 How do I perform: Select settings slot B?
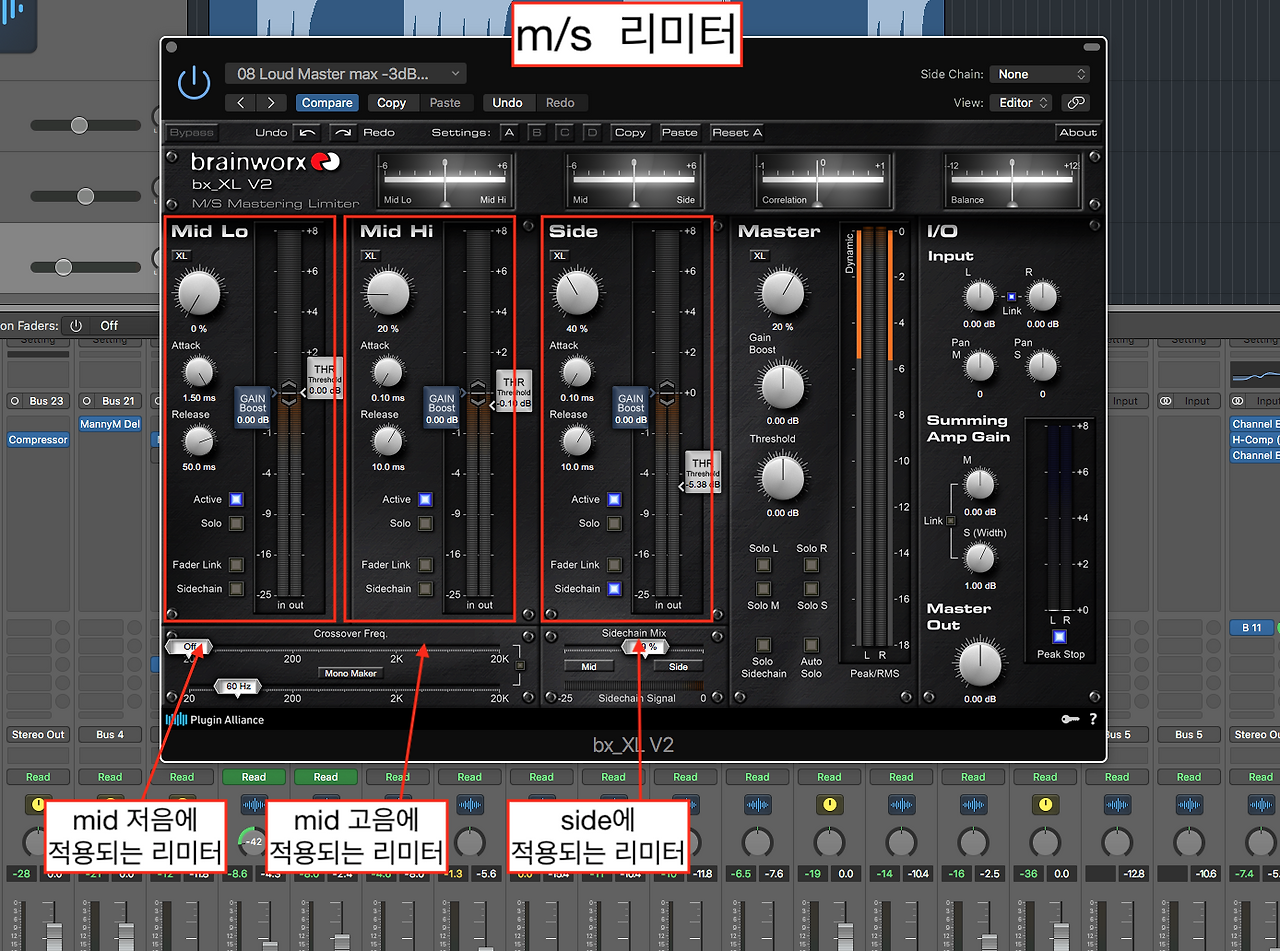537,132
